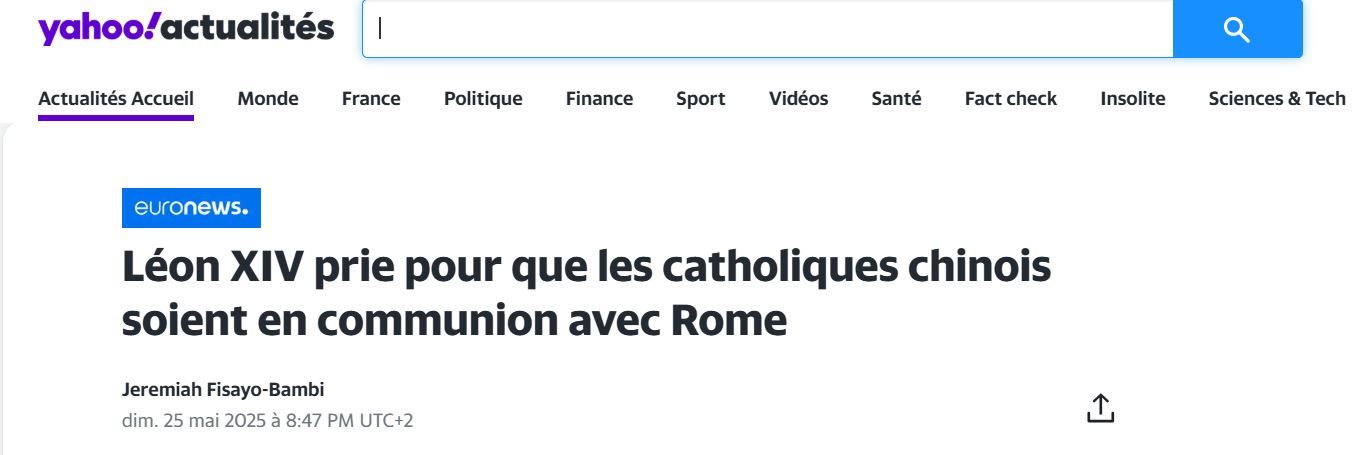Open the Monde section
The image size is (1368, 455).
[268, 98]
